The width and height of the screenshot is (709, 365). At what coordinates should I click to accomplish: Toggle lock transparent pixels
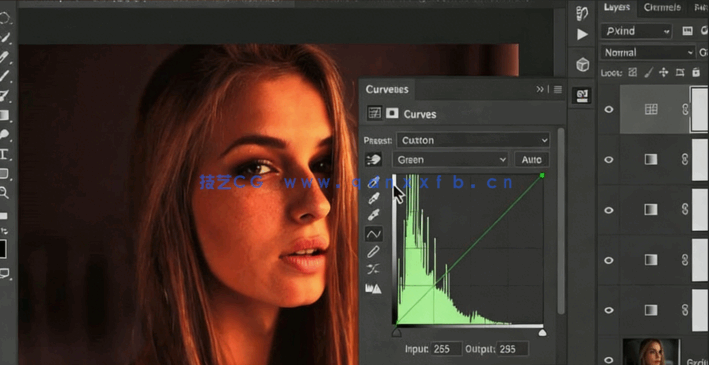click(633, 73)
